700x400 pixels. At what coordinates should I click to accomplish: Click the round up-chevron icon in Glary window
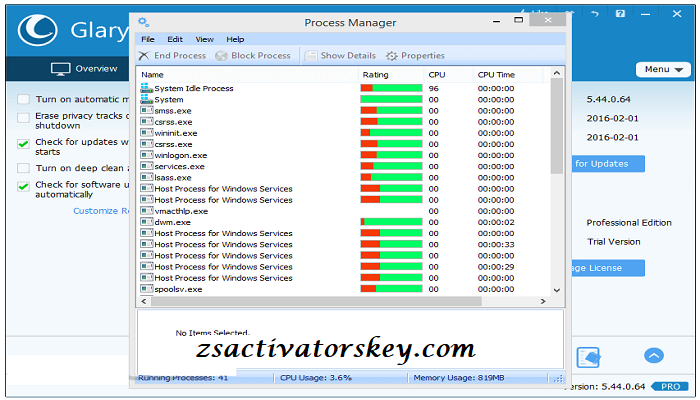(654, 356)
